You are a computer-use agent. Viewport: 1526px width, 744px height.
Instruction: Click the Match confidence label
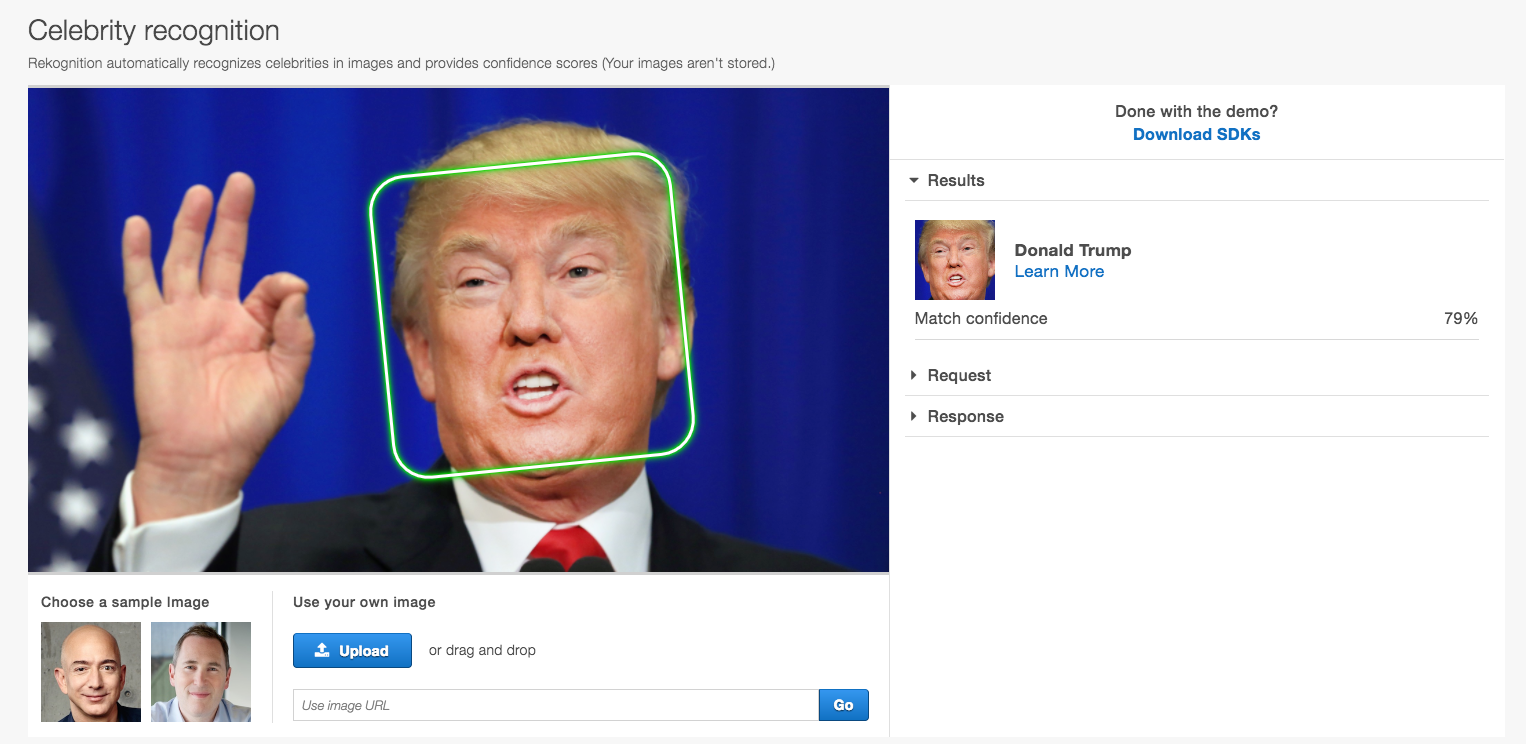pos(981,318)
